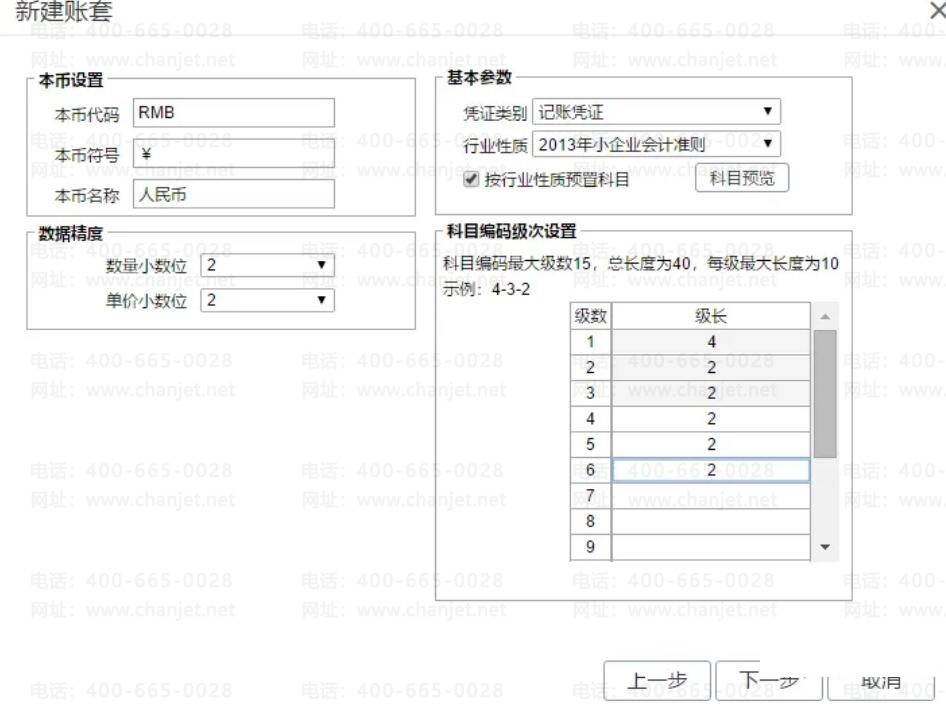Viewport: 946px width, 708px height.
Task: Proceed with 下一步 button
Action: tap(769, 681)
